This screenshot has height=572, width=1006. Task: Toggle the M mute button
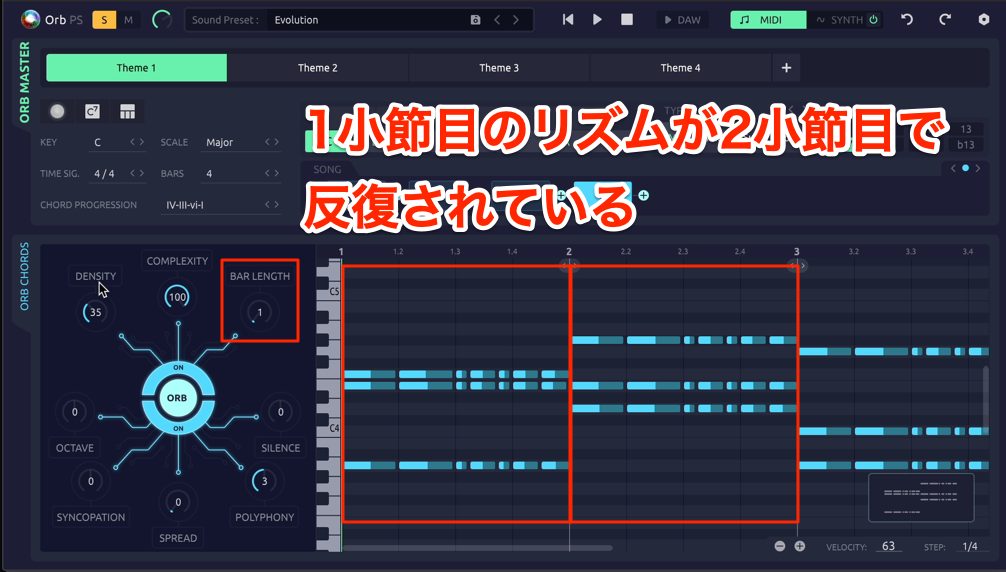tap(128, 20)
